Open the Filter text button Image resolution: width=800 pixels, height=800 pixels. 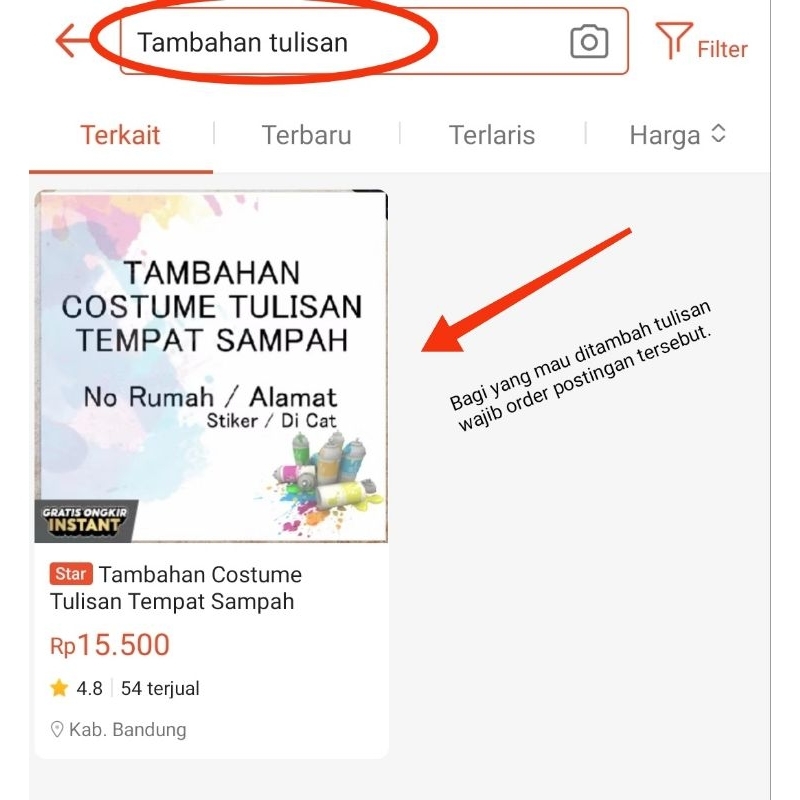(x=722, y=49)
